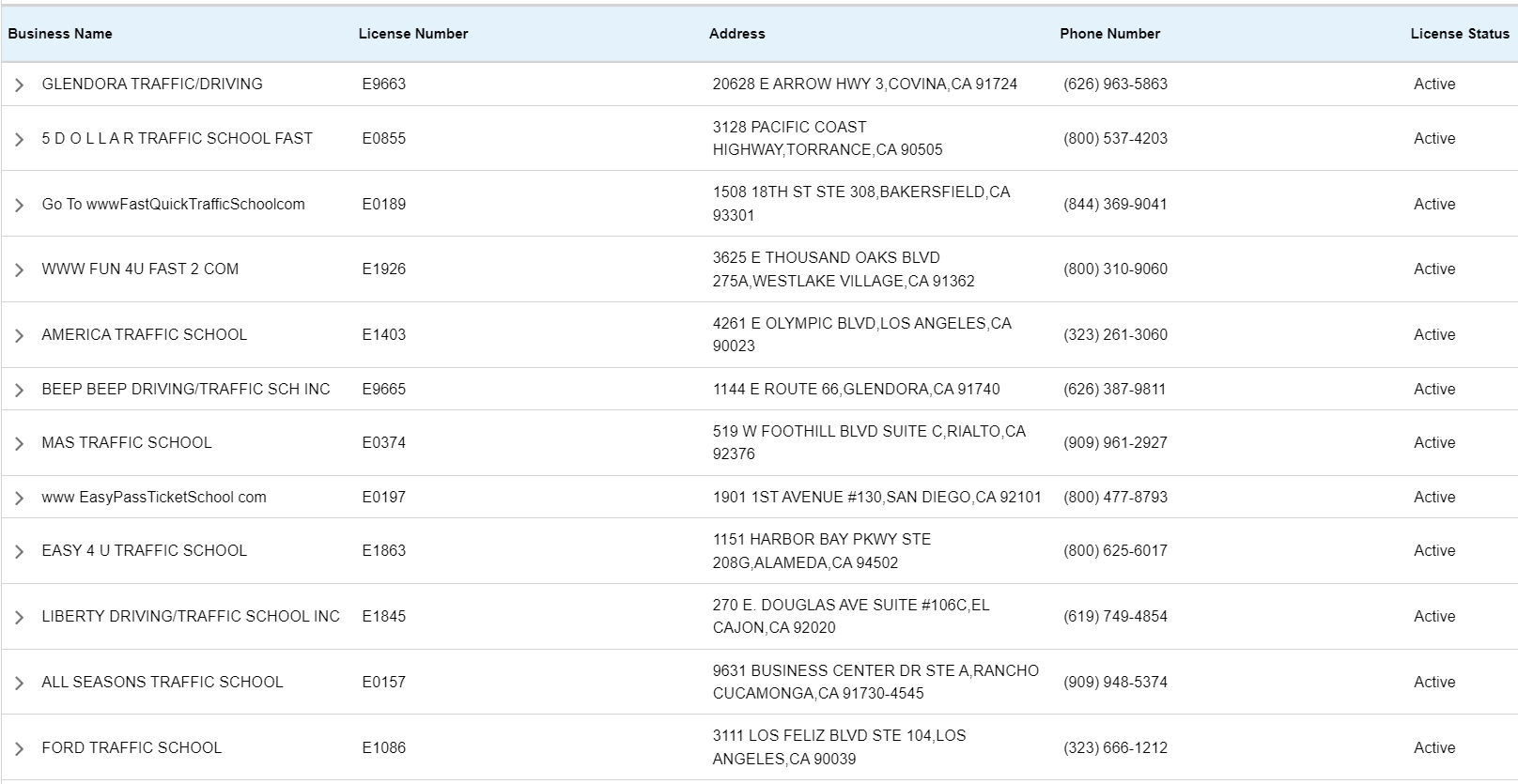Expand the AMERICA TRAFFIC SCHOOL row chevron
Screen dimensions: 1518x784
point(19,335)
